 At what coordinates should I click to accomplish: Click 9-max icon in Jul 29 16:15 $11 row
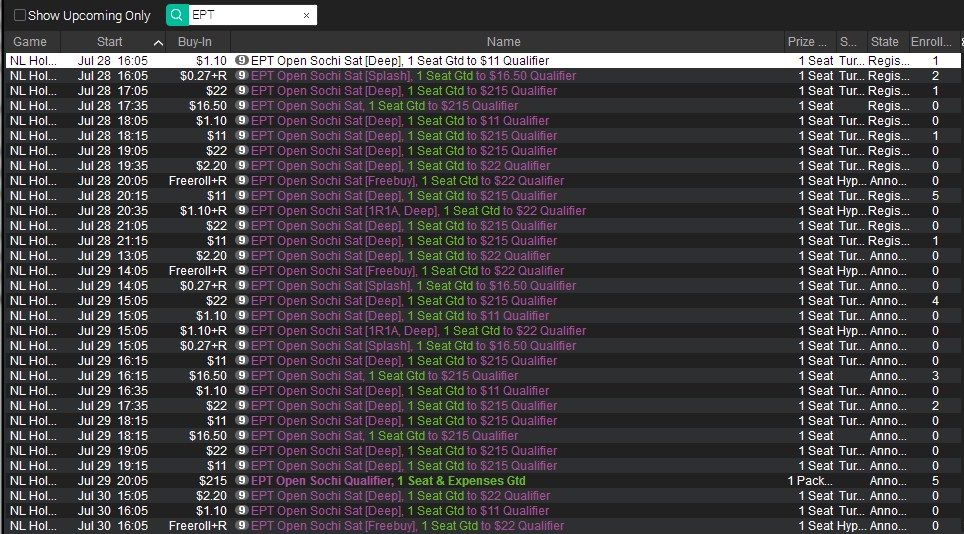pos(242,360)
